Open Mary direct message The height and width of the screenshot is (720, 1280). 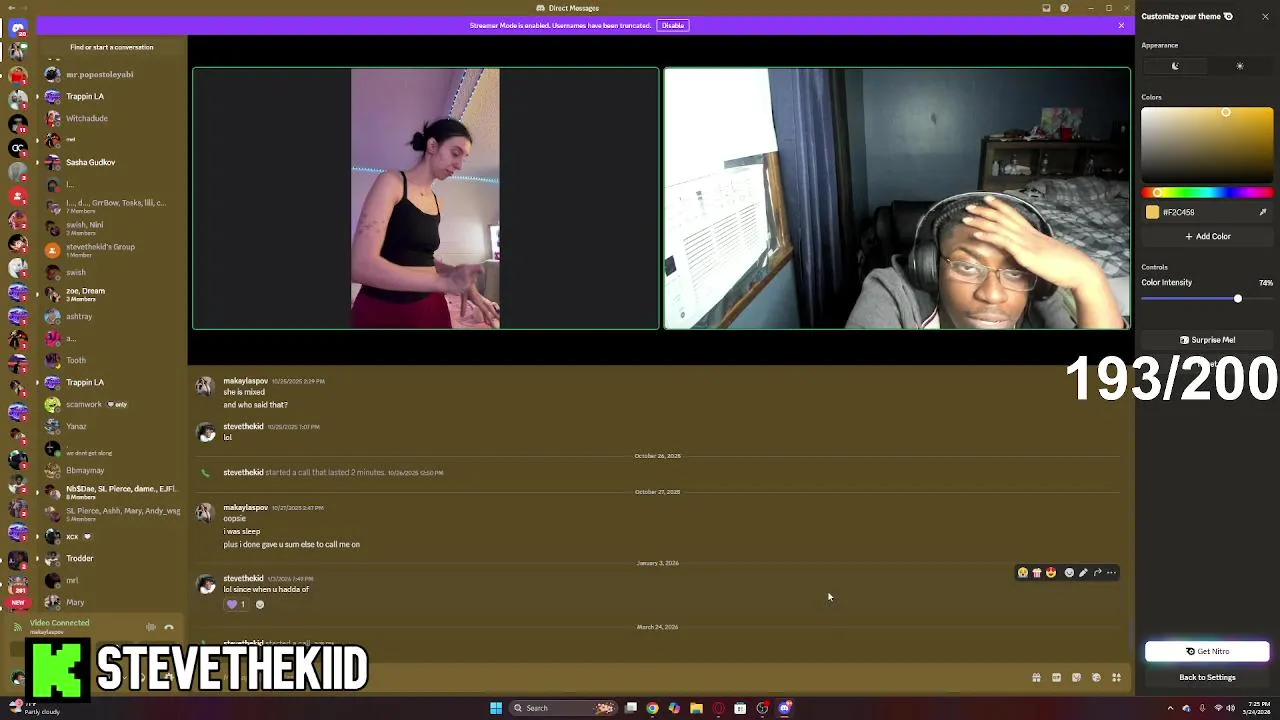[112, 602]
